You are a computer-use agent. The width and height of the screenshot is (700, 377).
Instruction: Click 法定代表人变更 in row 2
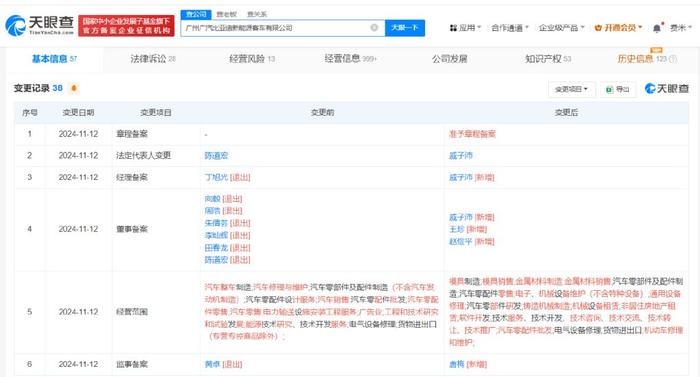(x=143, y=155)
